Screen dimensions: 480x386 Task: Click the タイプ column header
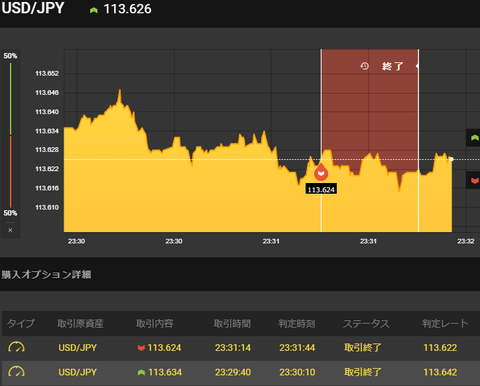[x=21, y=323]
